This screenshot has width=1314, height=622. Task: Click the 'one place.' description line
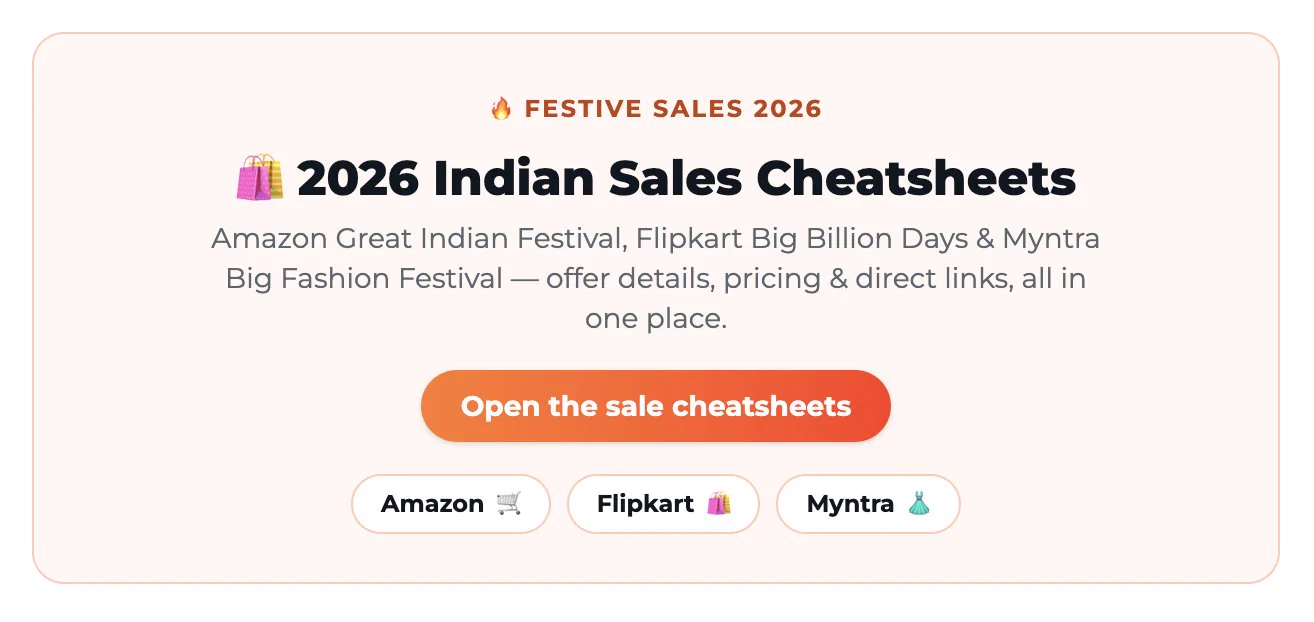click(x=656, y=319)
